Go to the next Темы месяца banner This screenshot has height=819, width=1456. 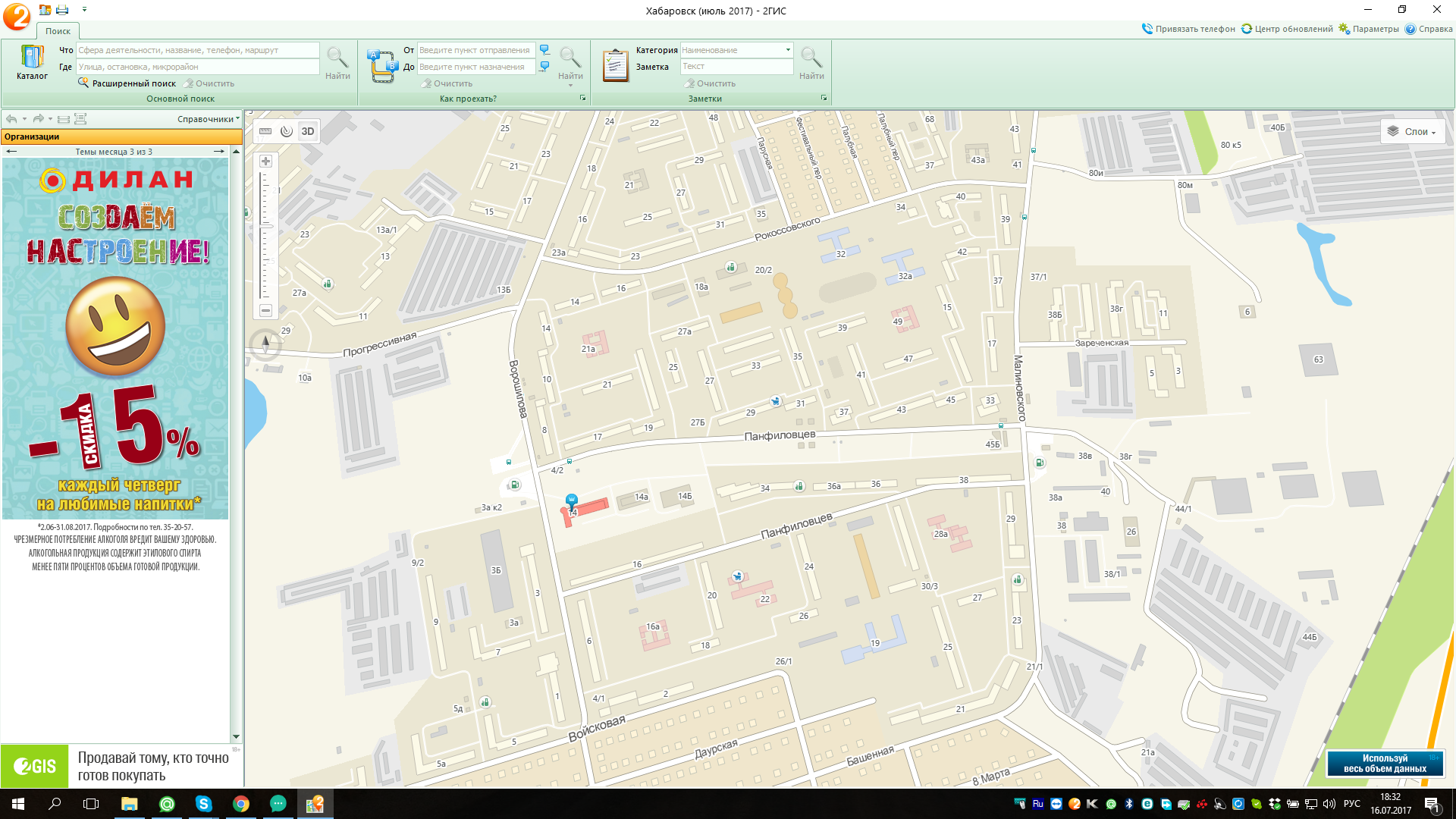point(219,152)
